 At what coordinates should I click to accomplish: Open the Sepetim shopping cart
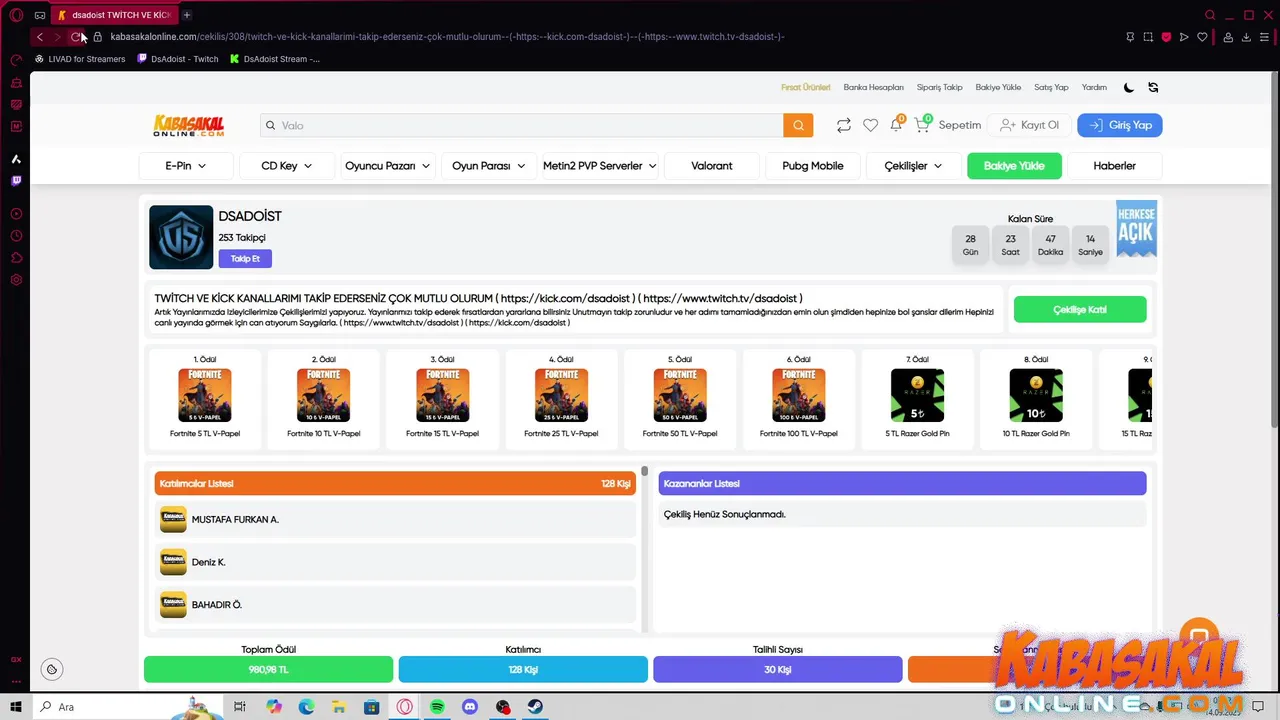pyautogui.click(x=947, y=125)
